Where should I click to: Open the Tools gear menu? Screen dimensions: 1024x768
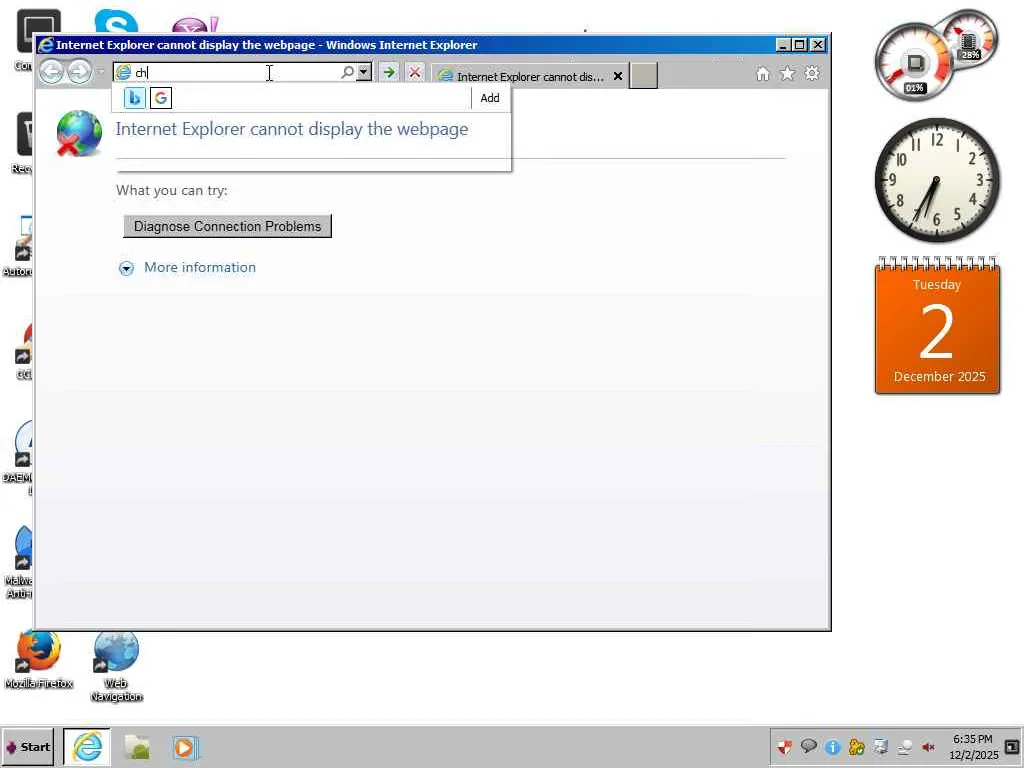pyautogui.click(x=812, y=73)
